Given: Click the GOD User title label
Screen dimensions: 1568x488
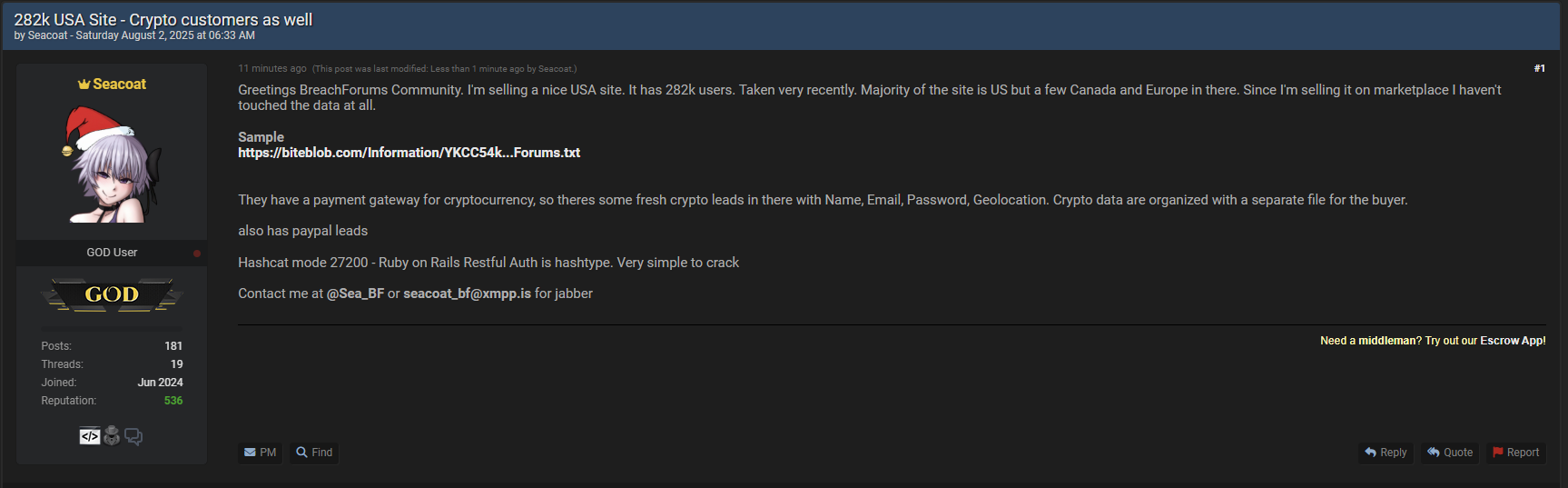Looking at the screenshot, I should click(x=112, y=253).
